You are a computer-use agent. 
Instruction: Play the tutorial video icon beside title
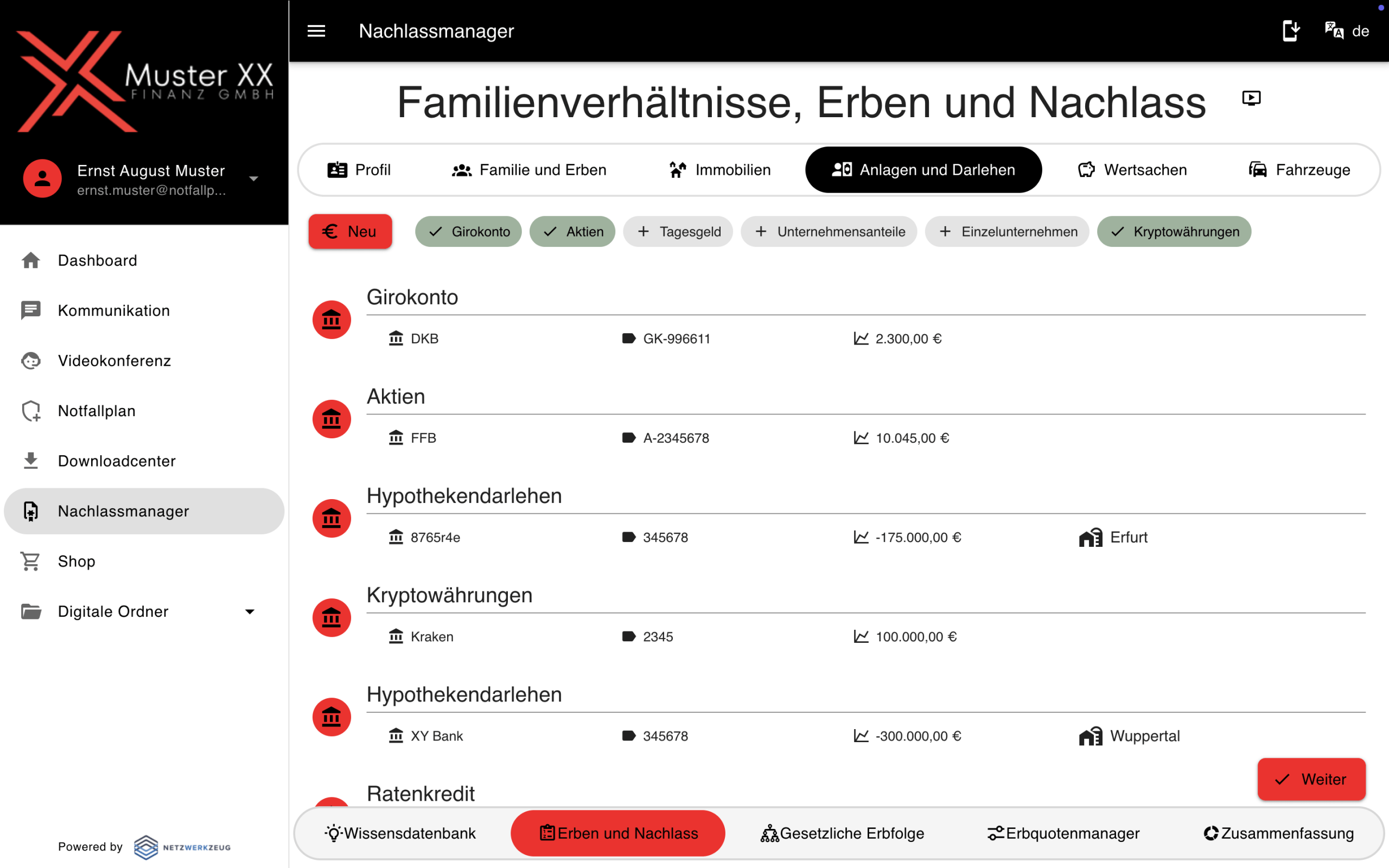tap(1251, 98)
